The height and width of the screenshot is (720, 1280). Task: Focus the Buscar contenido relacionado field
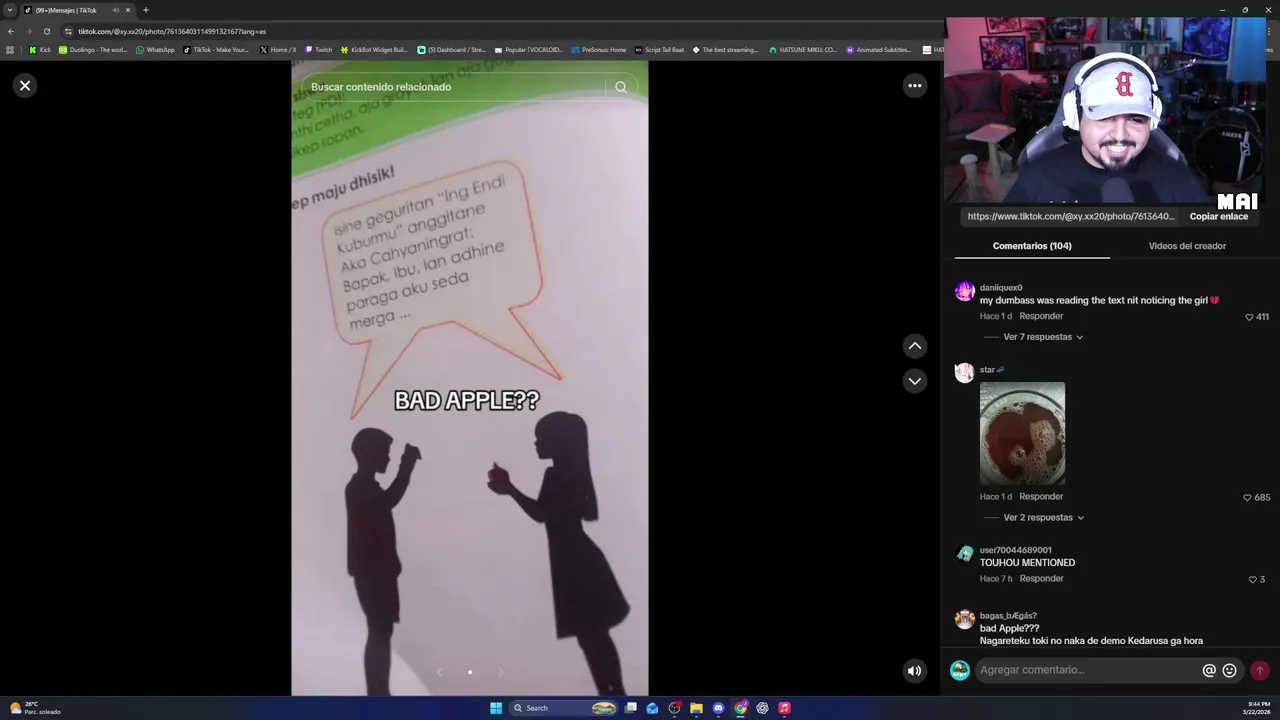pyautogui.click(x=455, y=87)
